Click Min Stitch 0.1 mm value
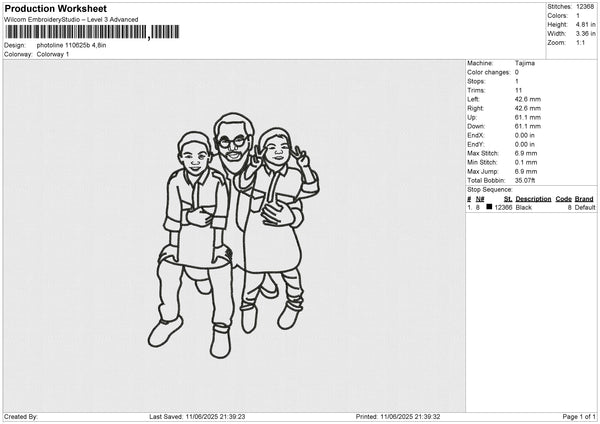 [526, 163]
